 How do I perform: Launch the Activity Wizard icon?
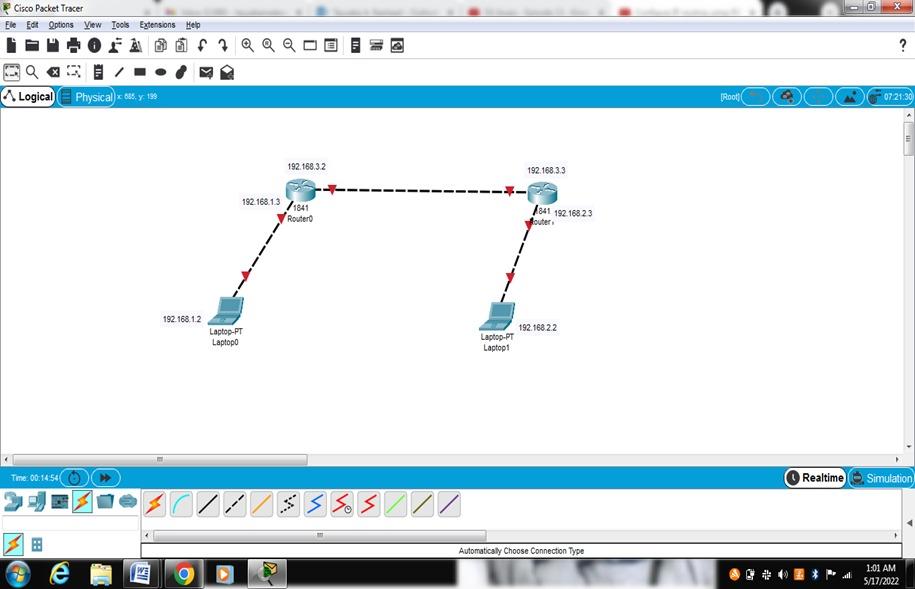[116, 46]
